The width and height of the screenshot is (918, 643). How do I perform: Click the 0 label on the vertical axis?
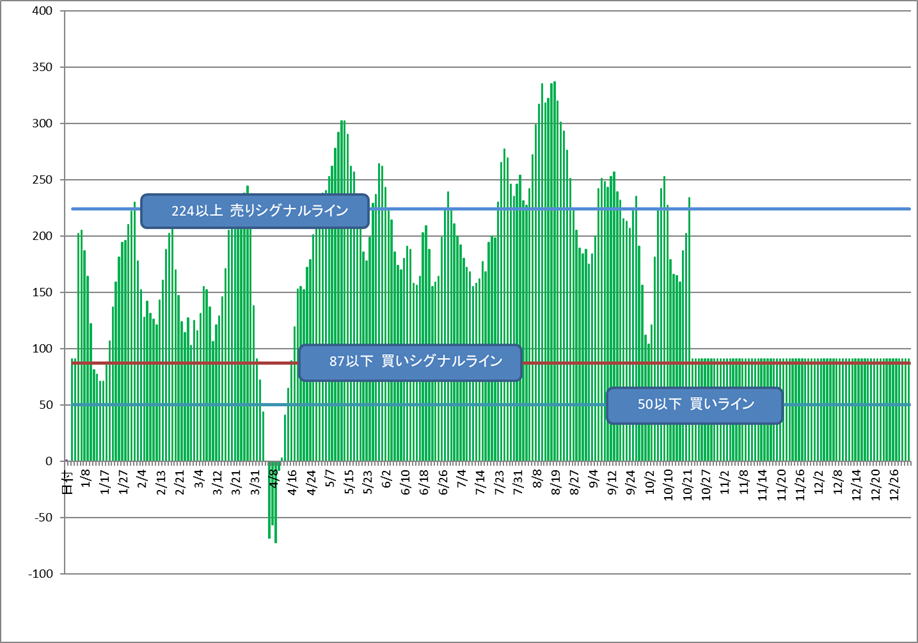51,461
